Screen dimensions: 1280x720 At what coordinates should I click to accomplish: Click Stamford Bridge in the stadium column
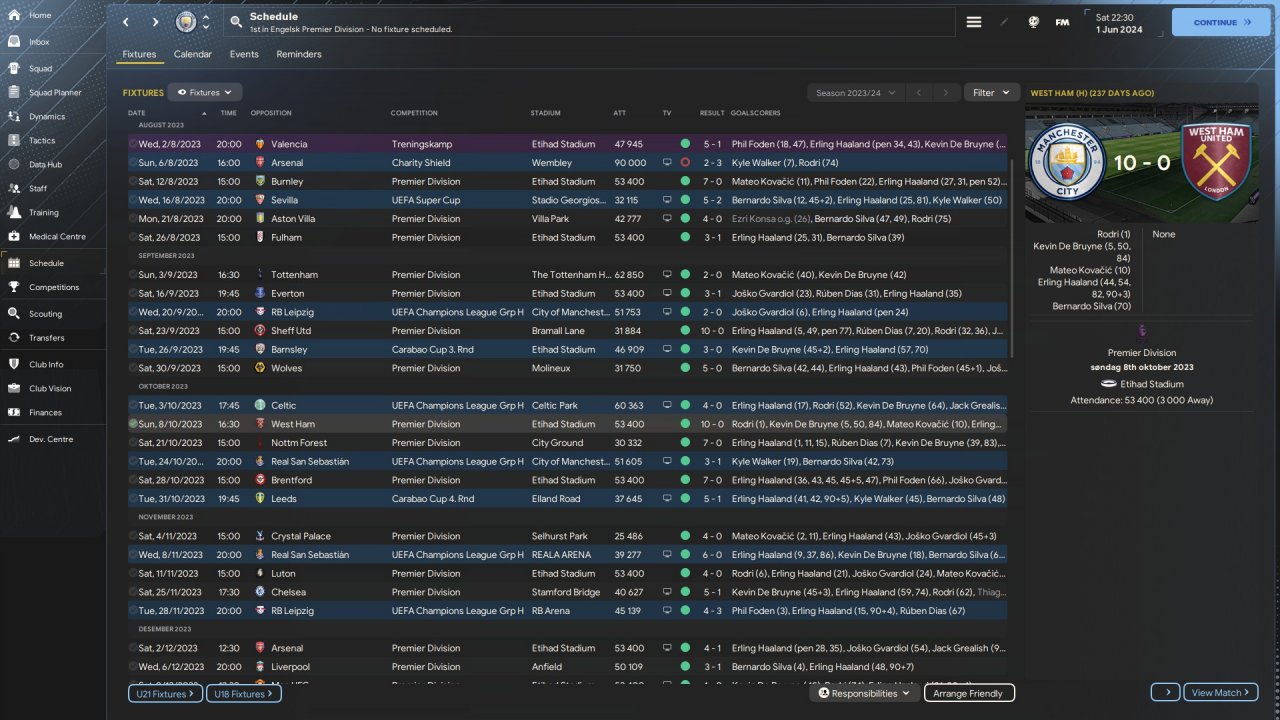[568, 592]
